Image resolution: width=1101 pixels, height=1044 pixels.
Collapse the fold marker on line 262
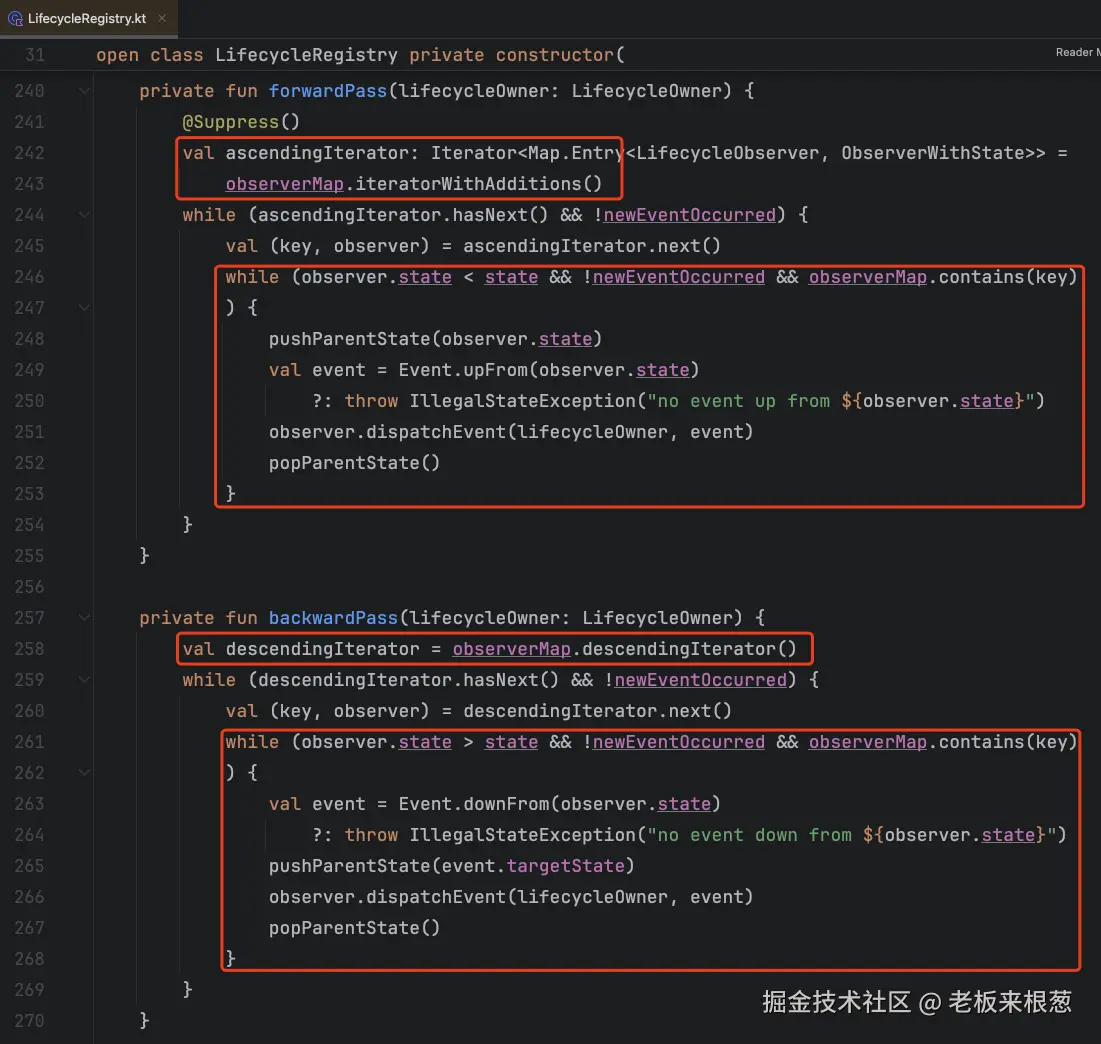click(84, 772)
